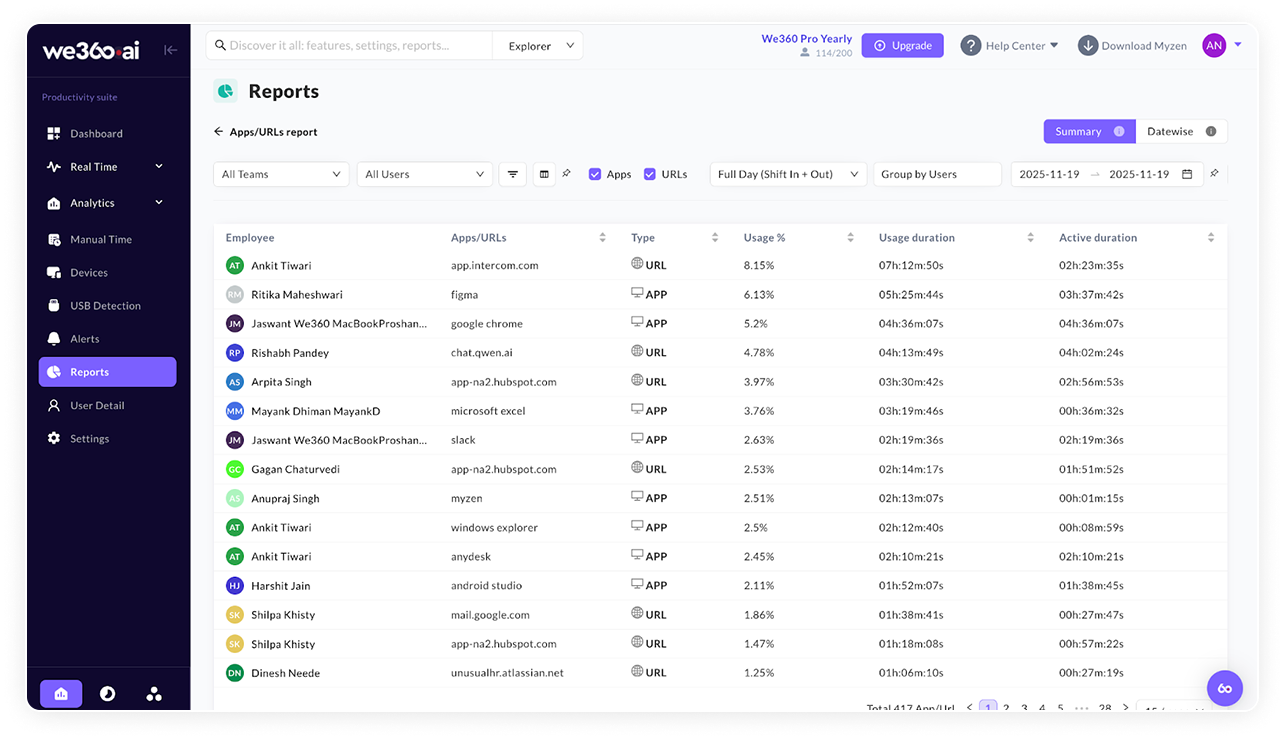Click the pin icon beside columns button
Viewport: 1284px width, 740px height.
(x=566, y=174)
